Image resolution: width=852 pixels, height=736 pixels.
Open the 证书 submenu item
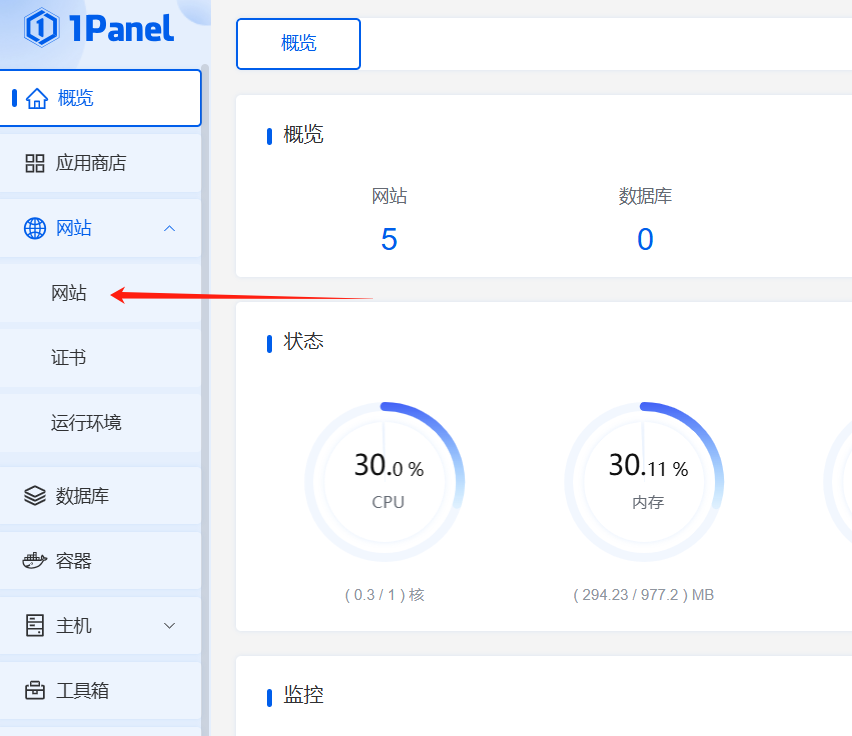coord(101,358)
